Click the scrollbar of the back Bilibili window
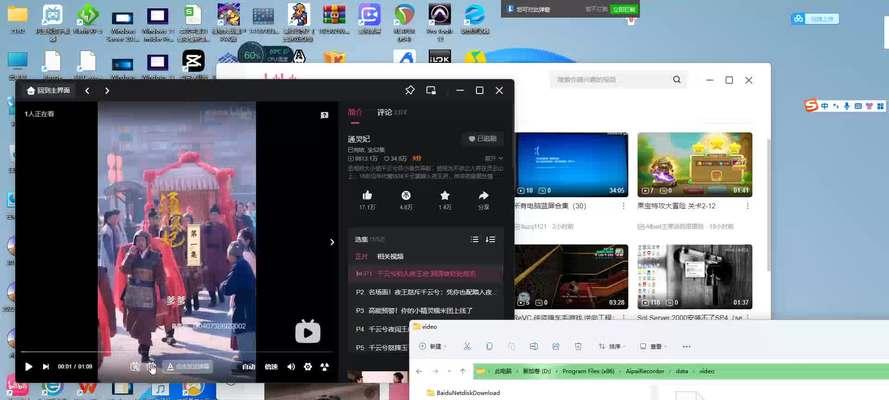 coord(769,204)
